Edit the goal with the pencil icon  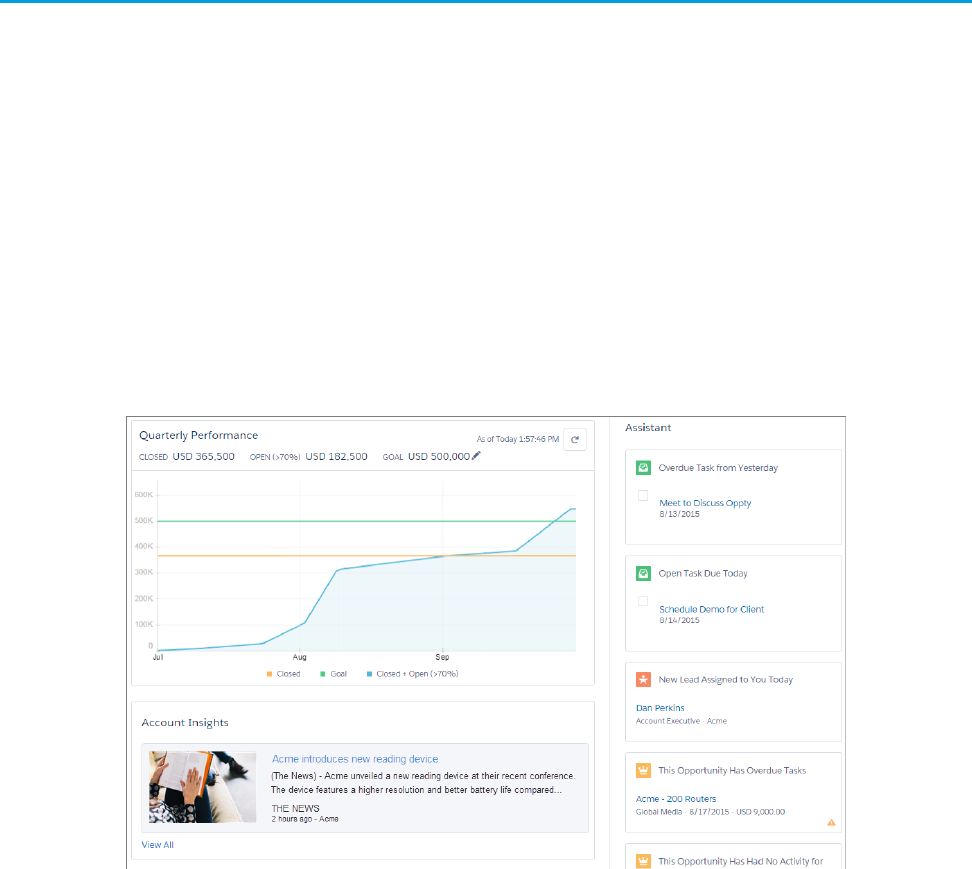click(476, 456)
